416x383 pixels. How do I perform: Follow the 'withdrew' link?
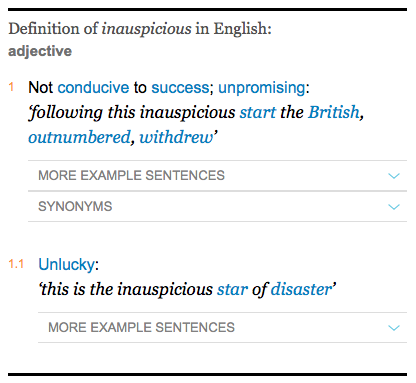(176, 137)
